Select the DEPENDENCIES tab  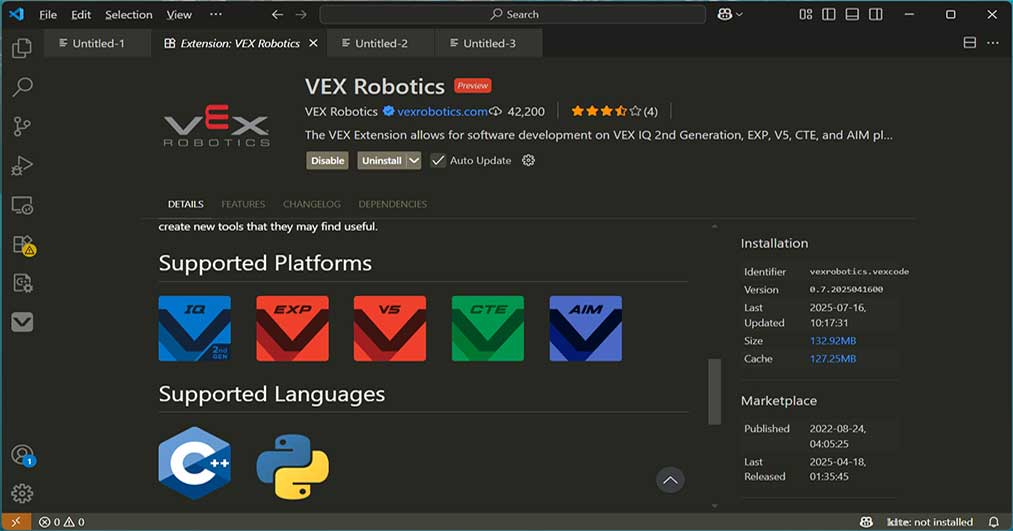pyautogui.click(x=393, y=204)
